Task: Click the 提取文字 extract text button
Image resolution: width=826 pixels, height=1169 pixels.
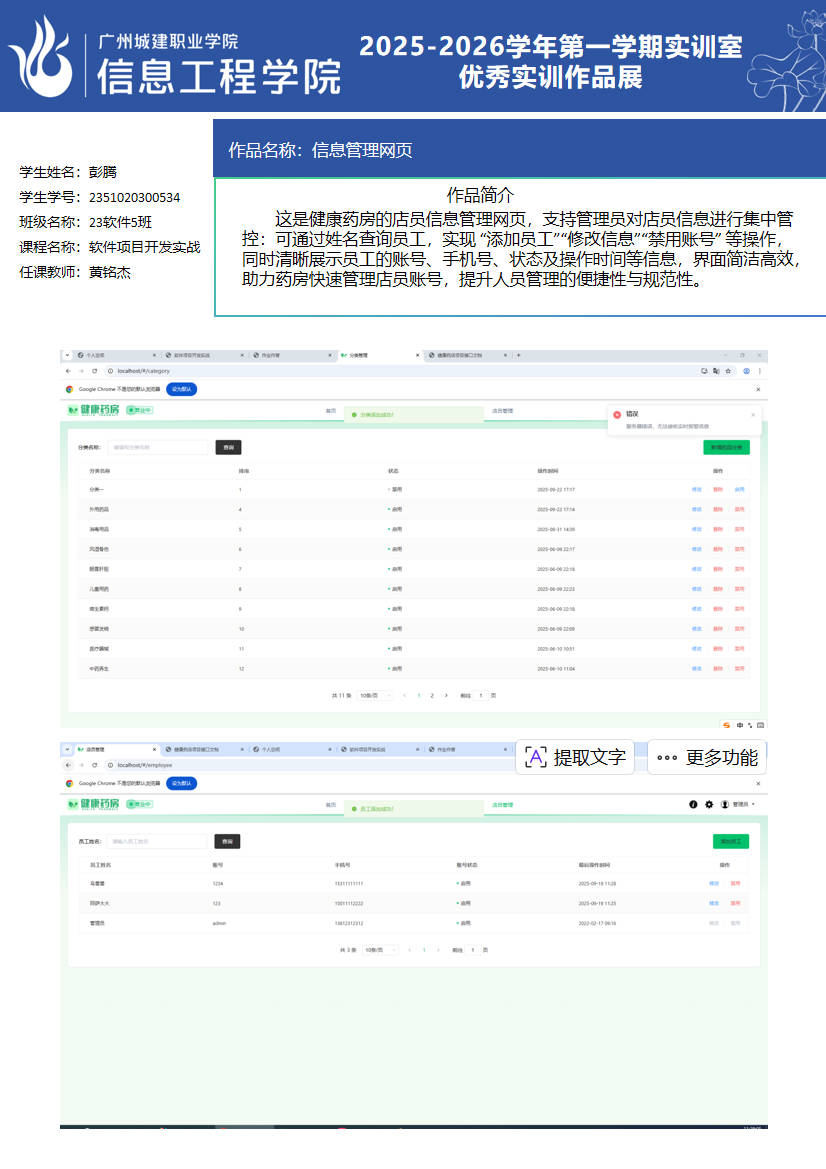Action: [x=575, y=757]
